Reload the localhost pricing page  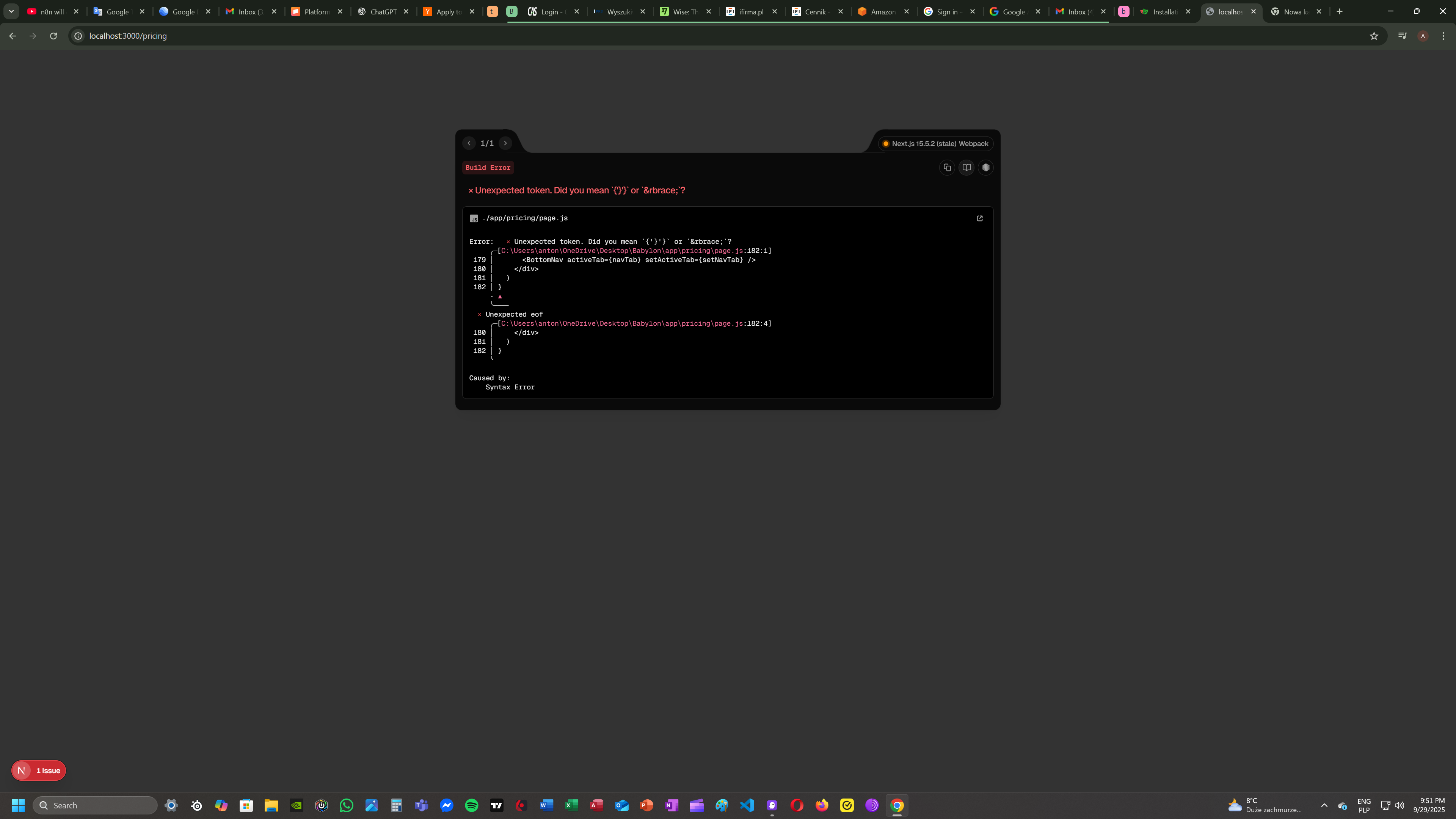[53, 36]
